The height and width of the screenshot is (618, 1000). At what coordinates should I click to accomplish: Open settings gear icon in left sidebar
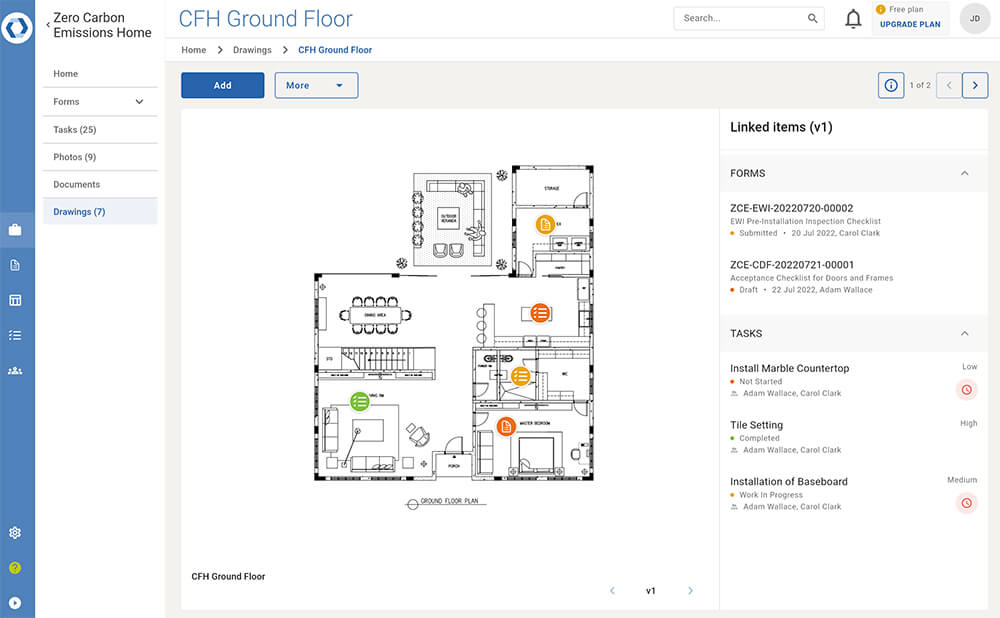[x=15, y=533]
